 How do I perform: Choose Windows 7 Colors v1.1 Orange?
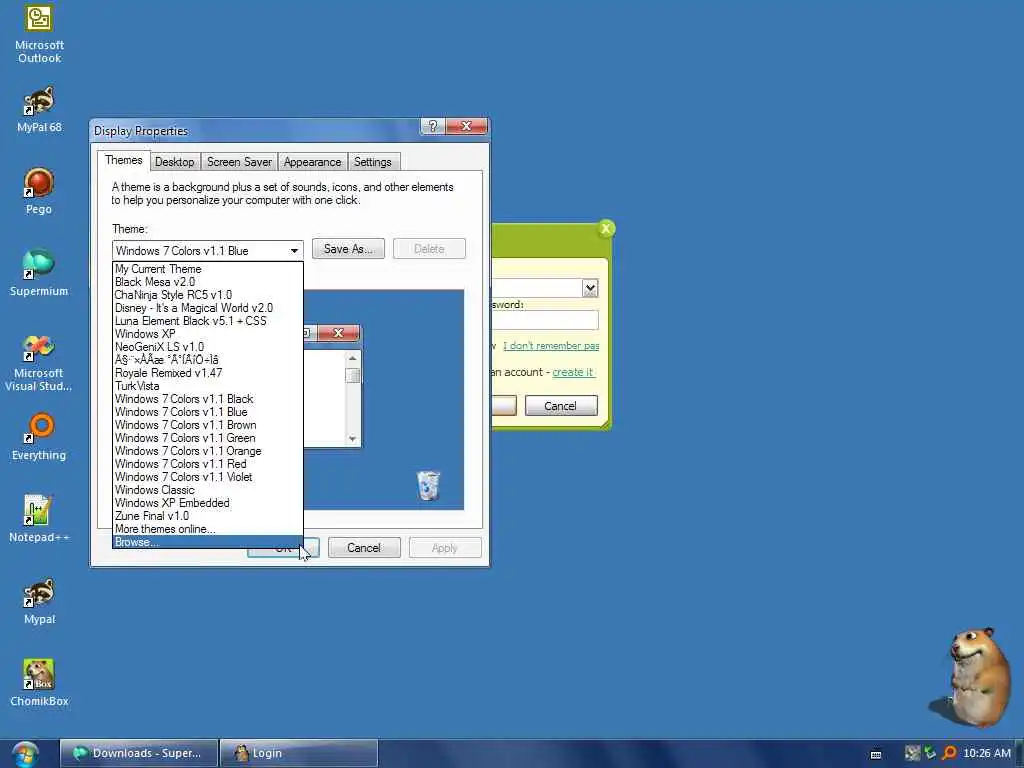[208, 451]
